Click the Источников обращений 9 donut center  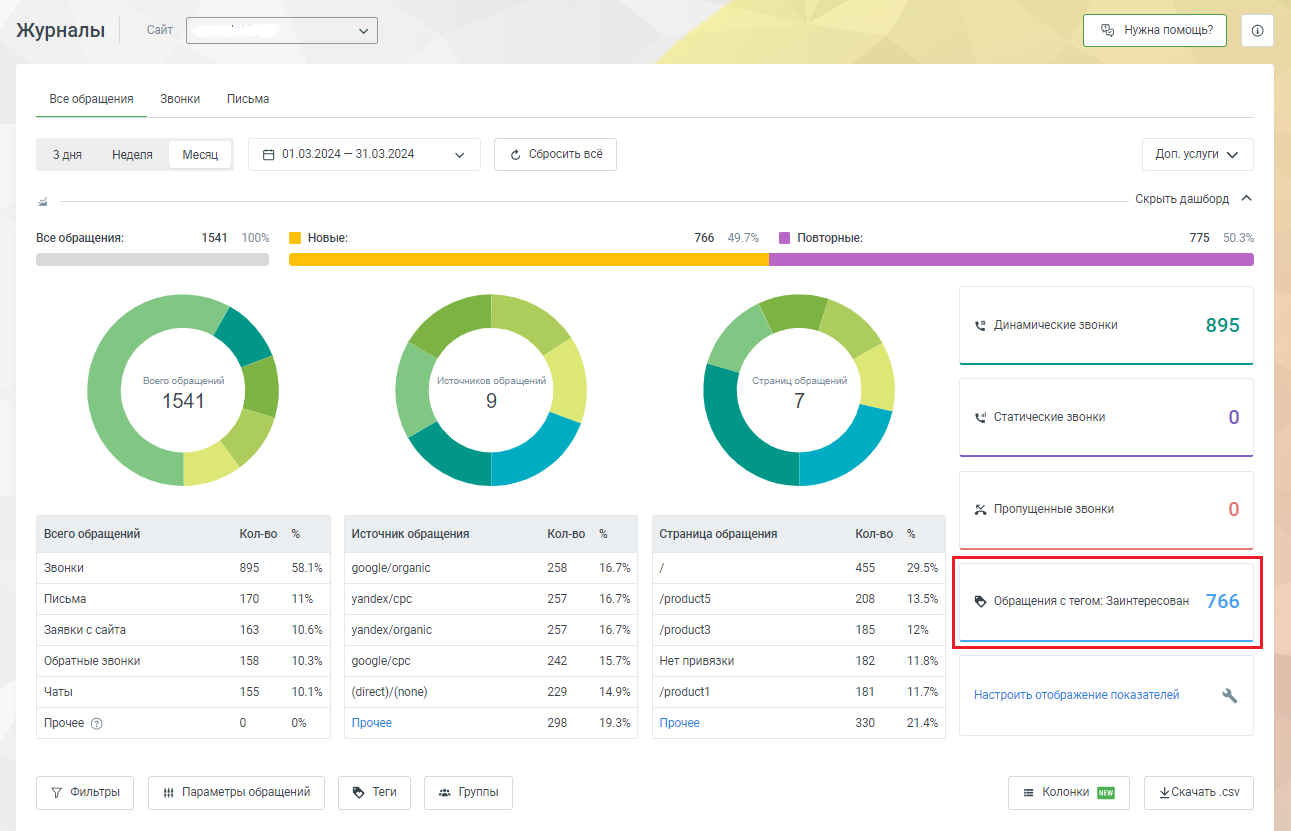[491, 392]
